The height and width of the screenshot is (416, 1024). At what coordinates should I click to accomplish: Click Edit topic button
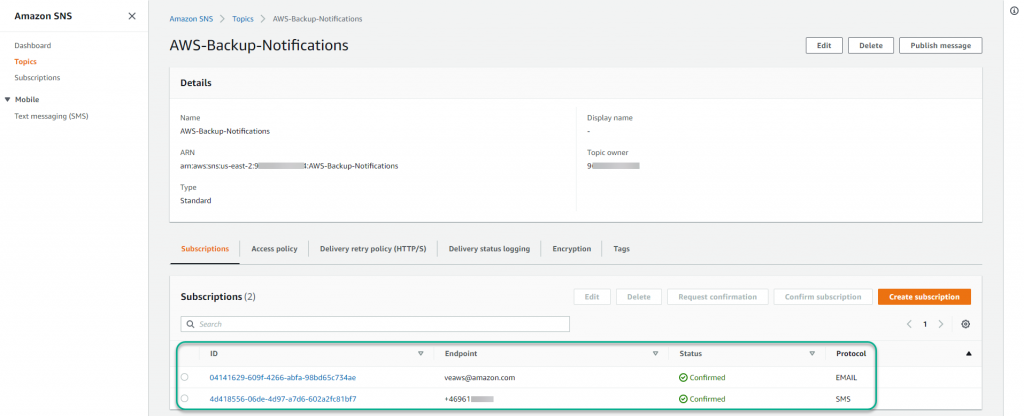(824, 46)
